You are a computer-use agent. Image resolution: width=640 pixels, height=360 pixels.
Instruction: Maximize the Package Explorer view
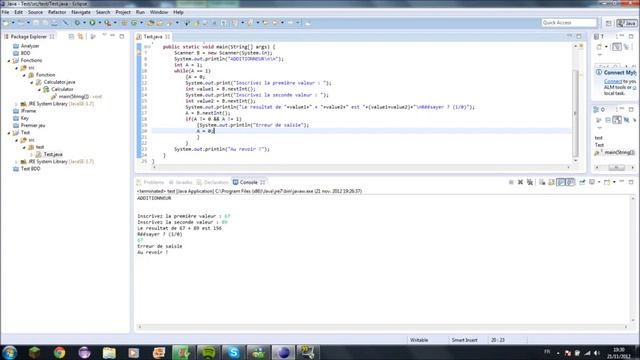click(x=122, y=36)
